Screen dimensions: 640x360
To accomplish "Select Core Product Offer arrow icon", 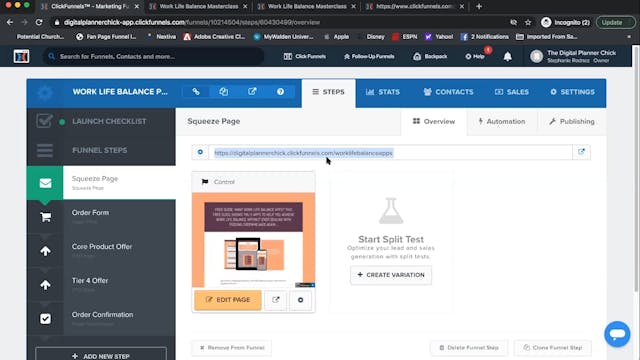I will pyautogui.click(x=45, y=251).
